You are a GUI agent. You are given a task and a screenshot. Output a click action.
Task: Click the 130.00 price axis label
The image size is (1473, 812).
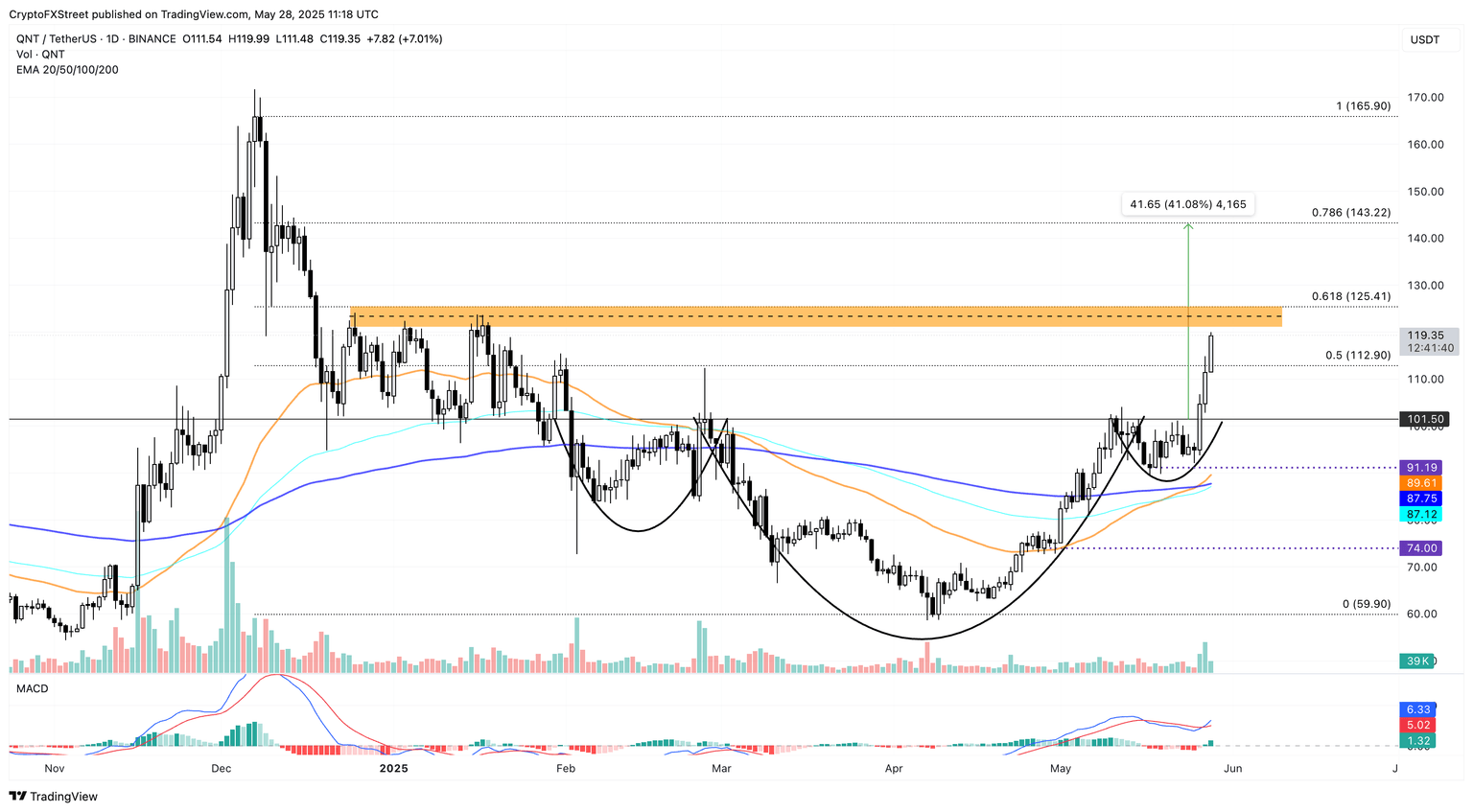point(1426,286)
